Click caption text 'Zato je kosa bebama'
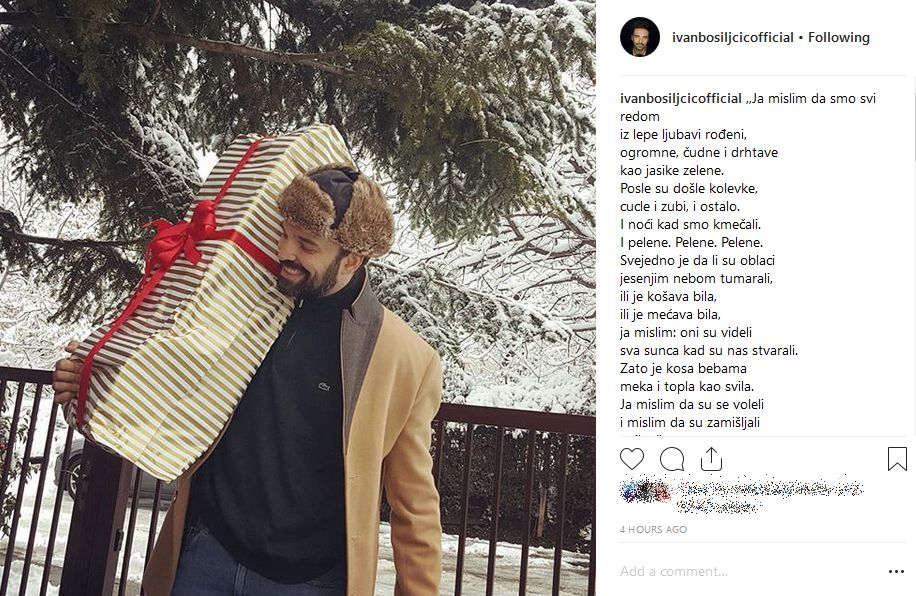916x596 pixels. point(683,369)
